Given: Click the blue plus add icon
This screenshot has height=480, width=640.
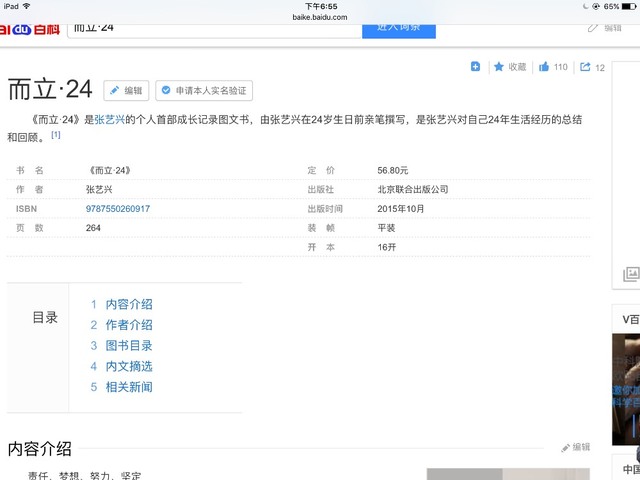Looking at the screenshot, I should [x=476, y=66].
